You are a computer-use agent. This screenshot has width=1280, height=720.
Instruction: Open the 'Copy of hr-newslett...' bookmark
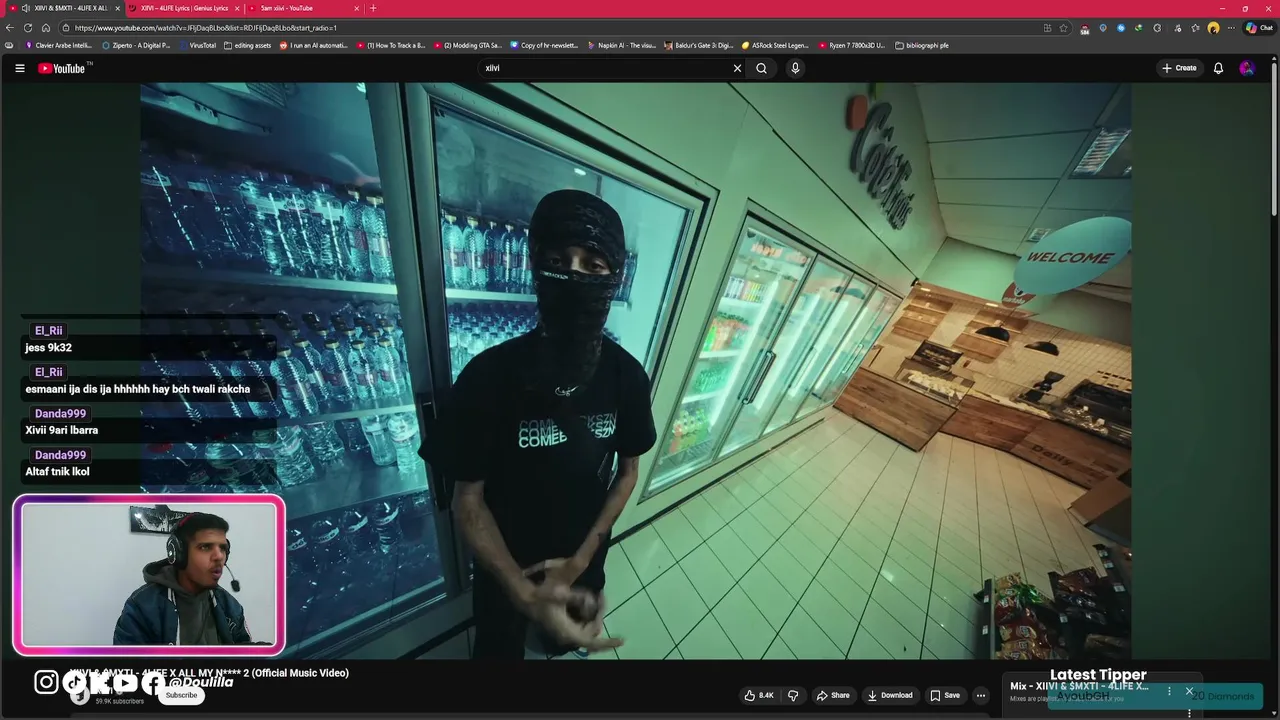tap(544, 45)
